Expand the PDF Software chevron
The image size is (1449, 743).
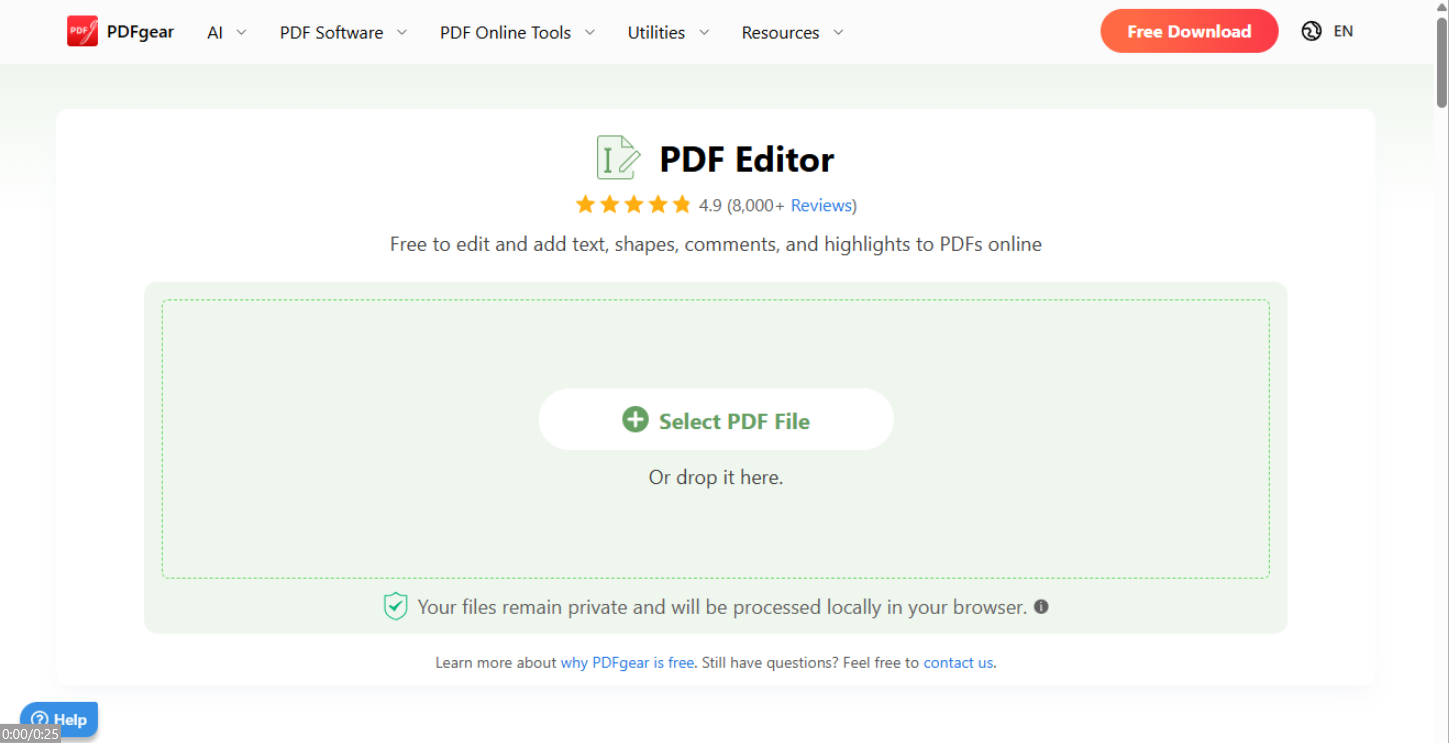(x=402, y=32)
